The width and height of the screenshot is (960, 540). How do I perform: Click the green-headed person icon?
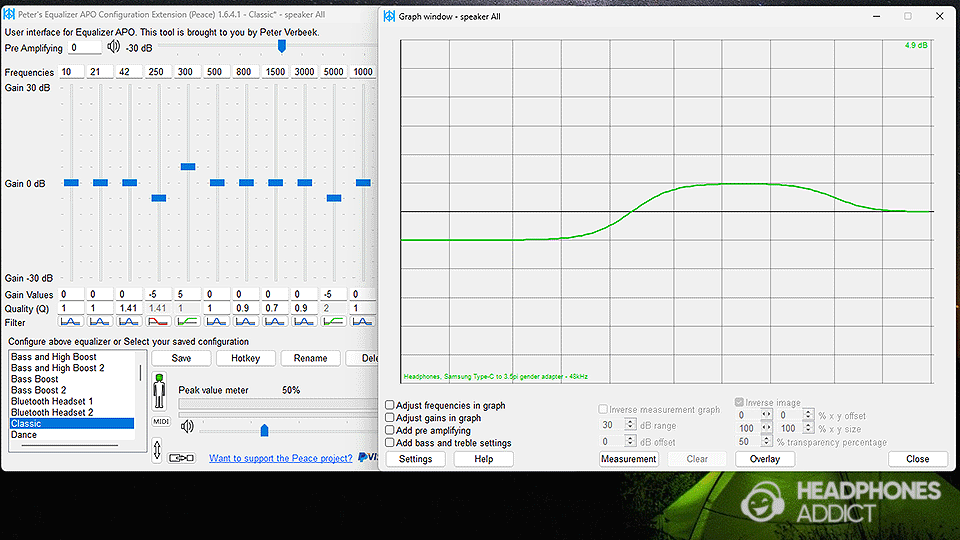[159, 391]
